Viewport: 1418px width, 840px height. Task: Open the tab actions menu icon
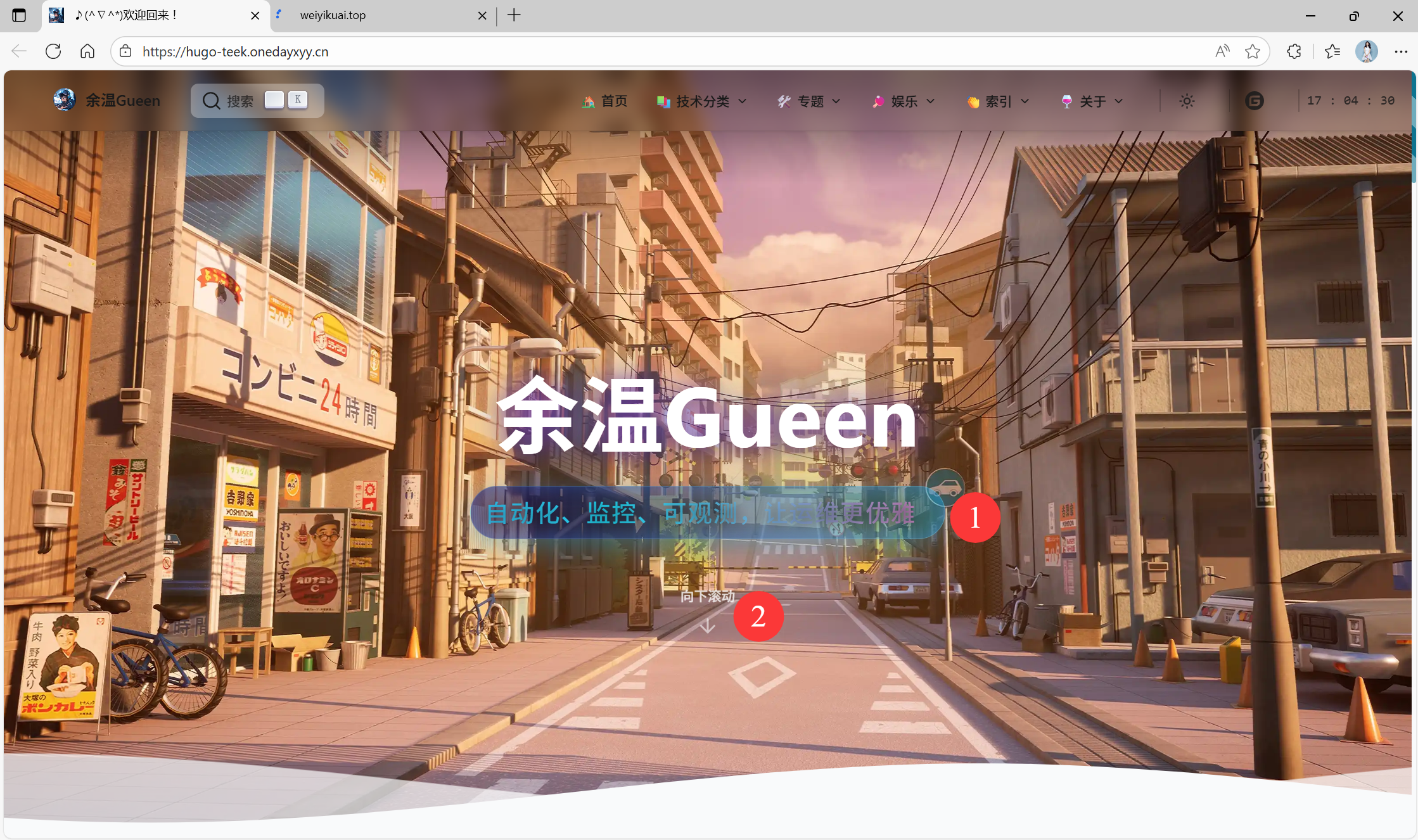pos(19,15)
